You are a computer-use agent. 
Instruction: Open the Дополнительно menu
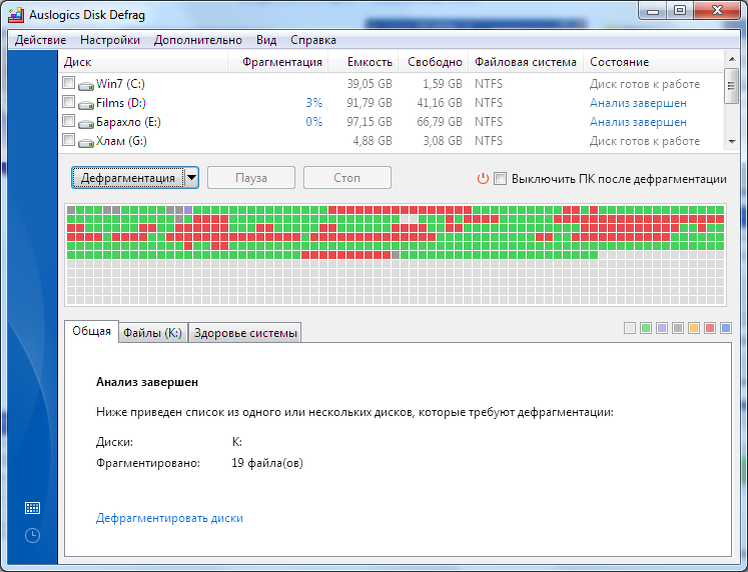[x=198, y=40]
